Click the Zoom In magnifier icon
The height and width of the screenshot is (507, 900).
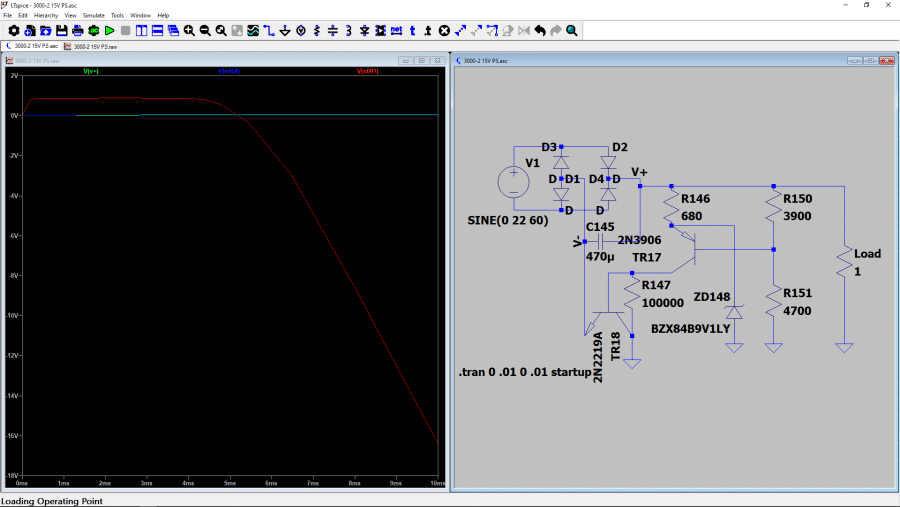[189, 31]
